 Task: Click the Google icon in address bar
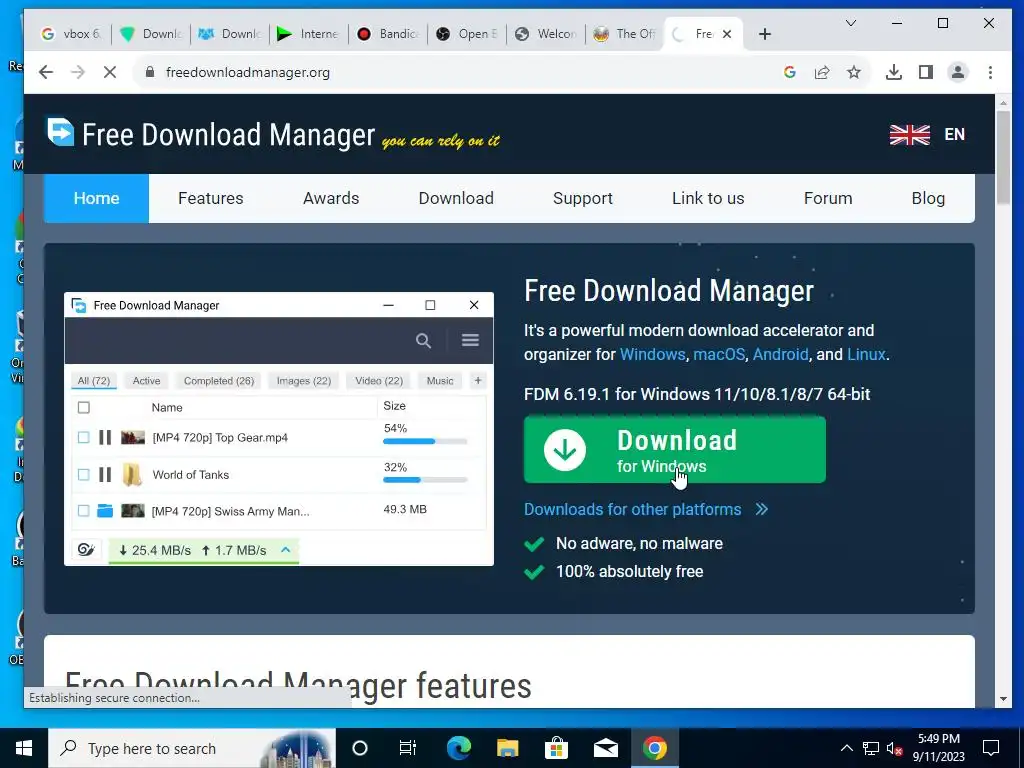point(790,72)
